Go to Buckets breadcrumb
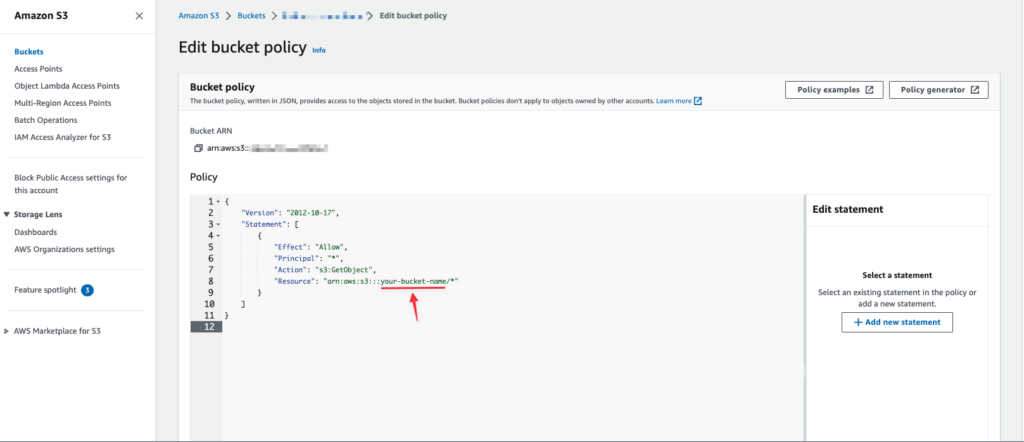The height and width of the screenshot is (442, 1024). (251, 16)
